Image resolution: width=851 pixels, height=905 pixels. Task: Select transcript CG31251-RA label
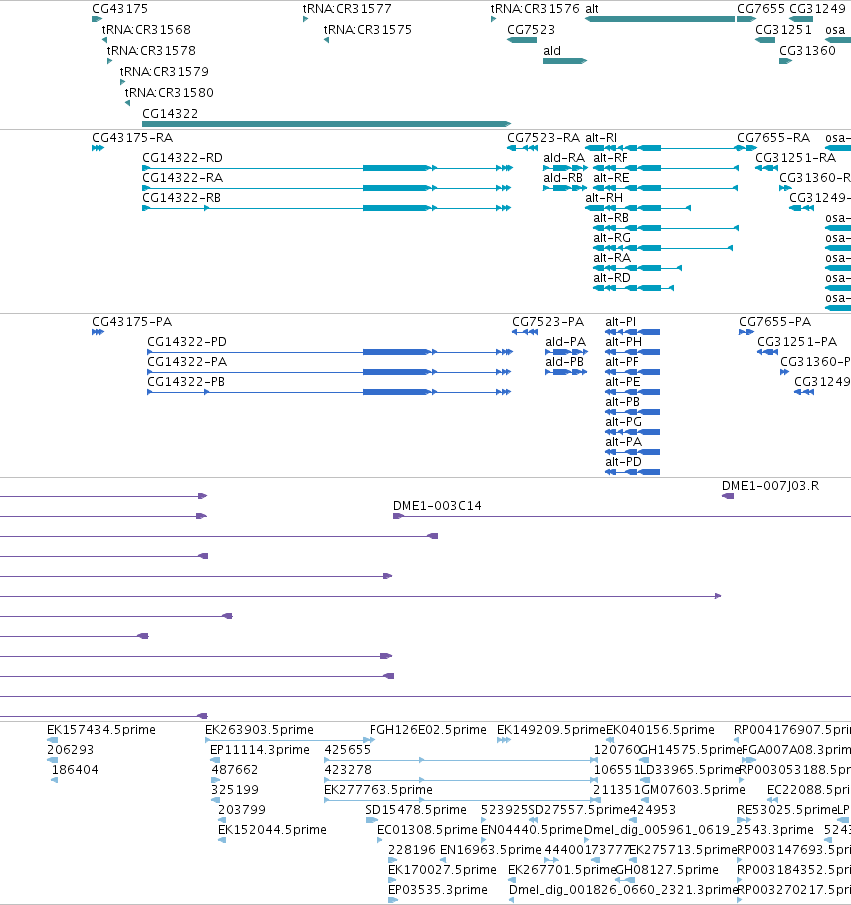click(796, 158)
